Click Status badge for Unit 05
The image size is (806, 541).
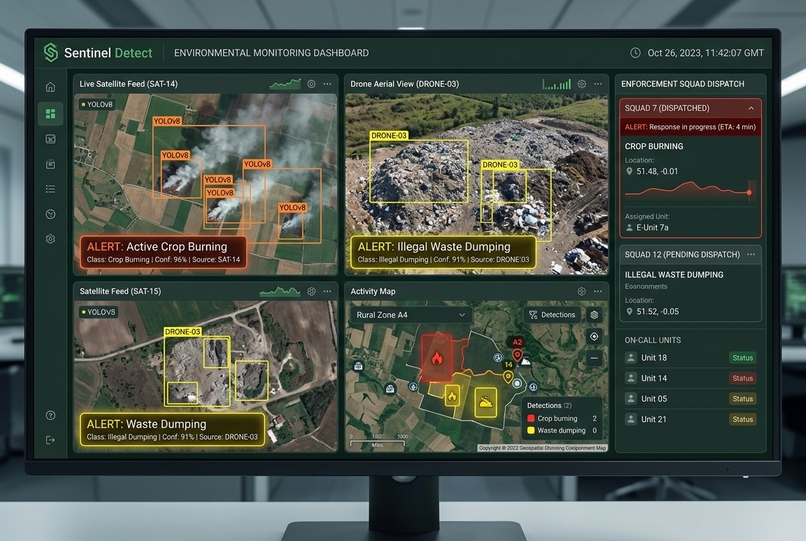pos(742,399)
